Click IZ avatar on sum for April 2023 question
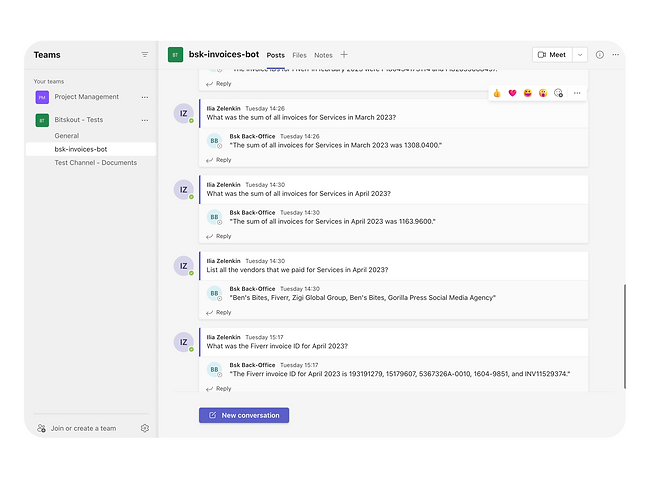The height and width of the screenshot is (479, 650). click(183, 190)
